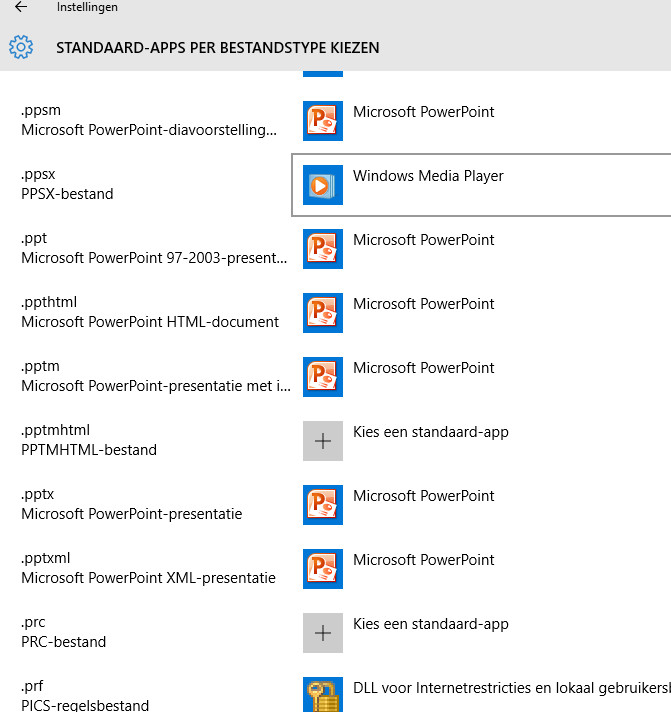This screenshot has width=671, height=712.
Task: Click the '.ppthtml' extension text
Action: (x=49, y=302)
